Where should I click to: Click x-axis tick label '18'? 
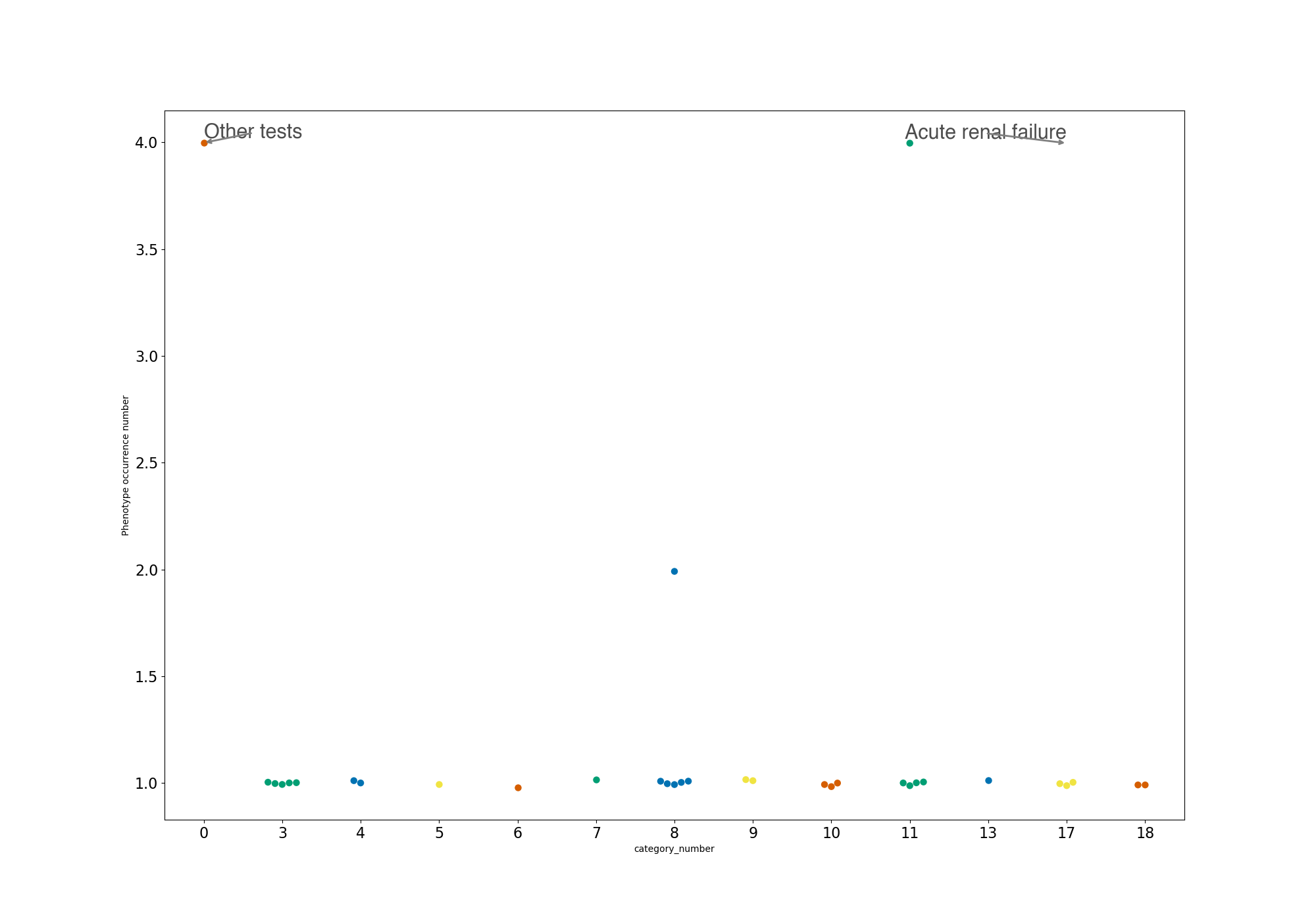click(1145, 833)
